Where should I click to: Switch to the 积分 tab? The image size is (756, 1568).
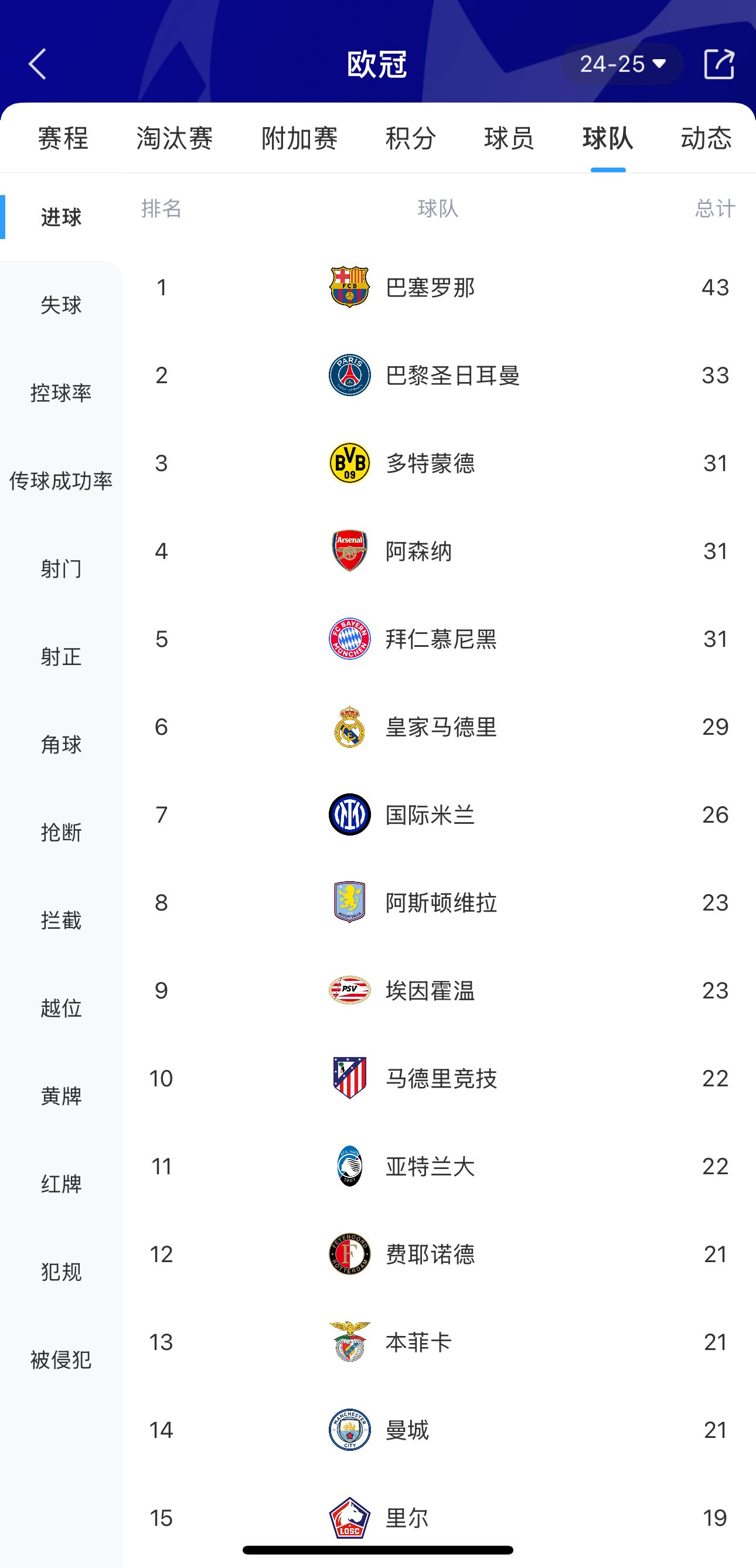(x=411, y=138)
